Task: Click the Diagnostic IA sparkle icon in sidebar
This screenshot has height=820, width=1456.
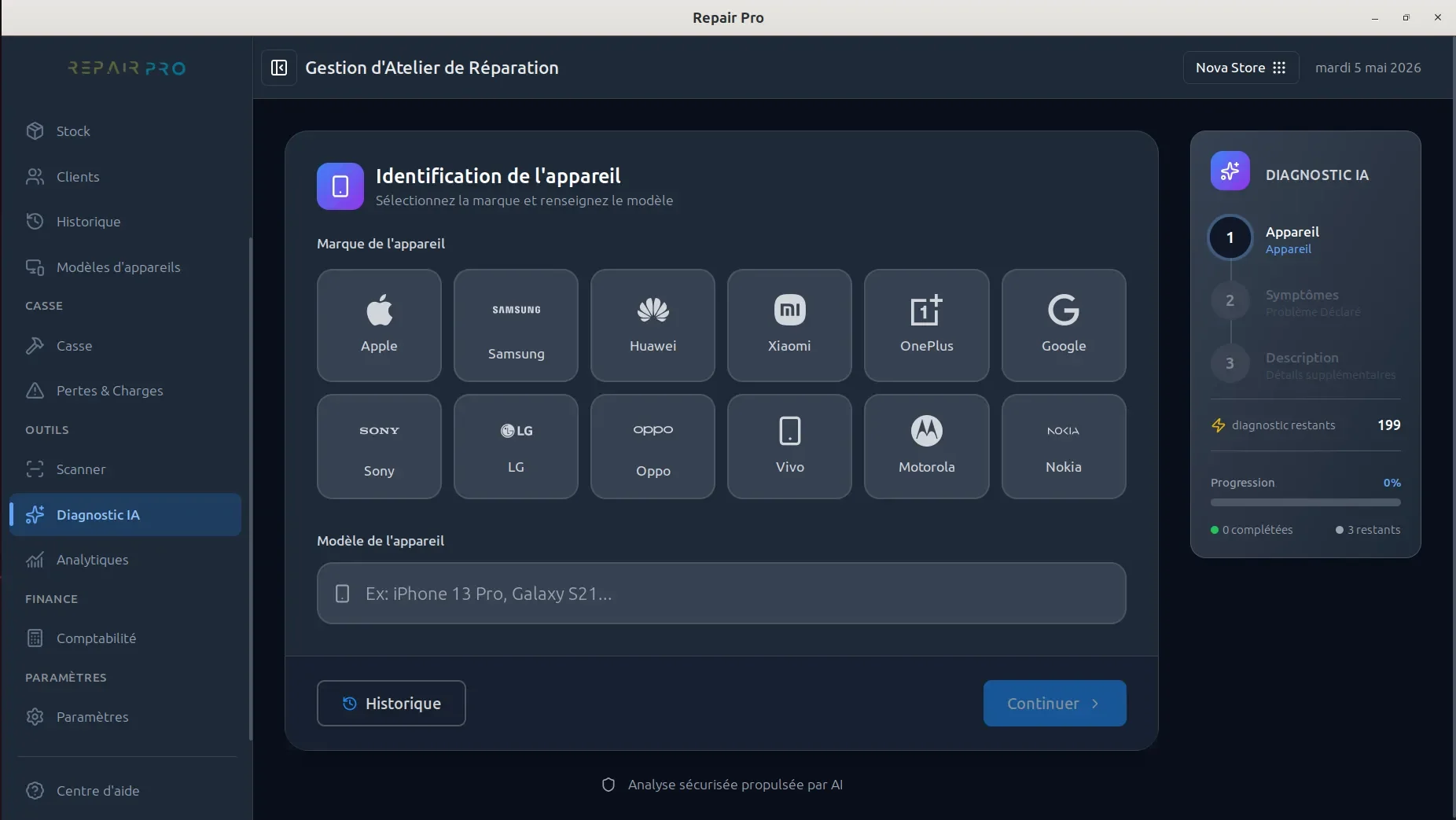Action: click(35, 515)
